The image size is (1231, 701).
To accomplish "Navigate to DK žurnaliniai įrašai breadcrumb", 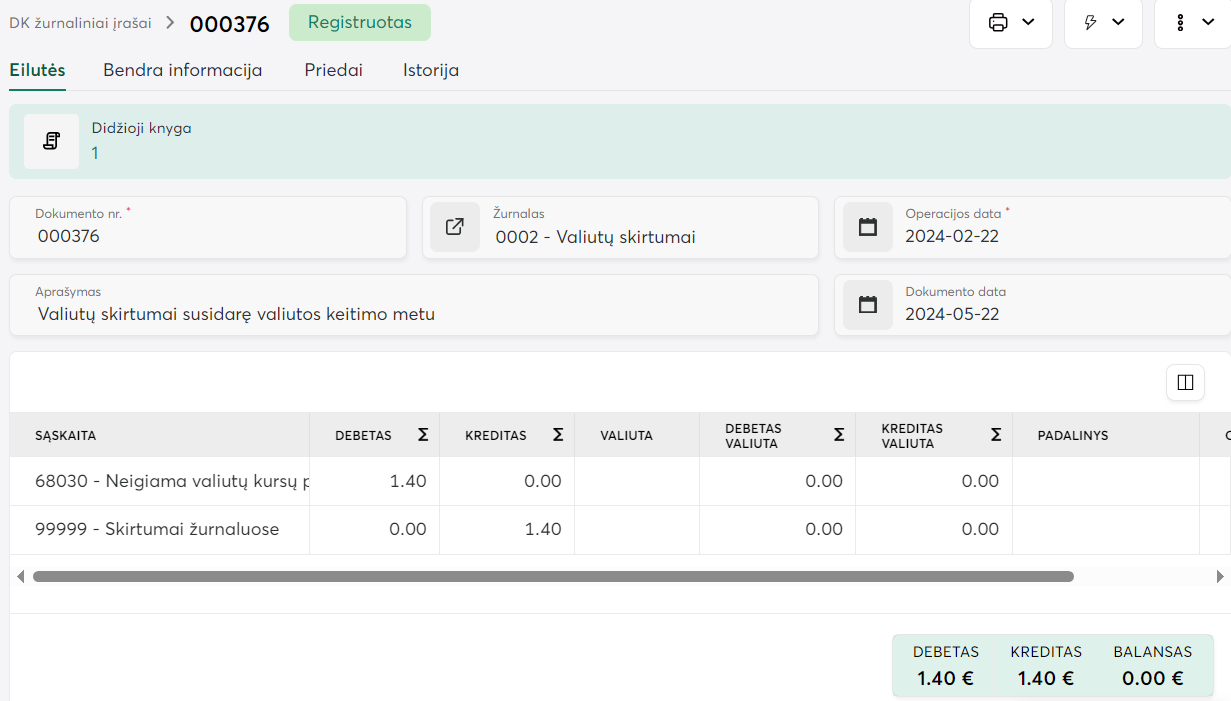I will (80, 22).
